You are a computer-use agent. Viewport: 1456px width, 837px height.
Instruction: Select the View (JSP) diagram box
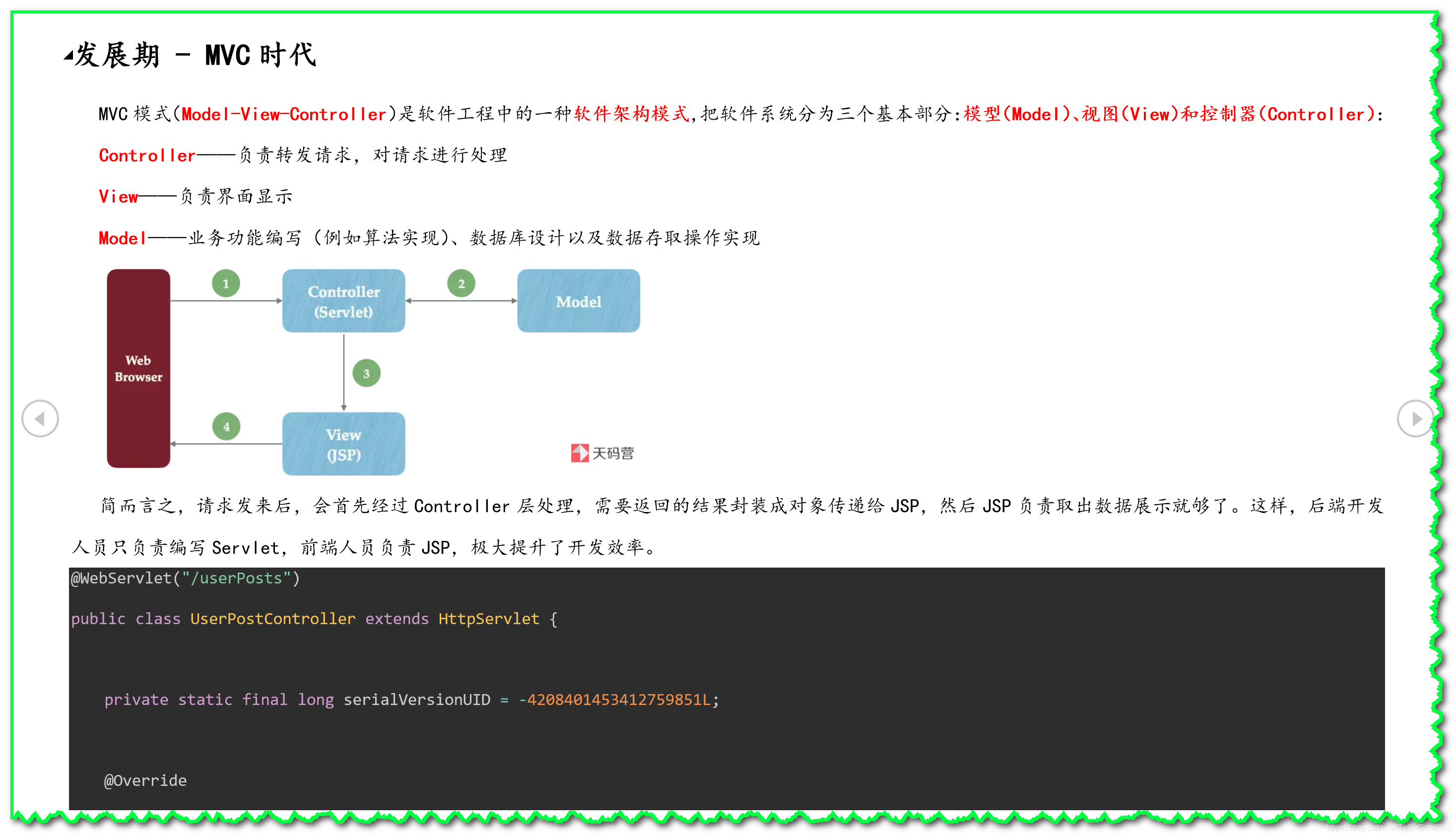pyautogui.click(x=344, y=444)
